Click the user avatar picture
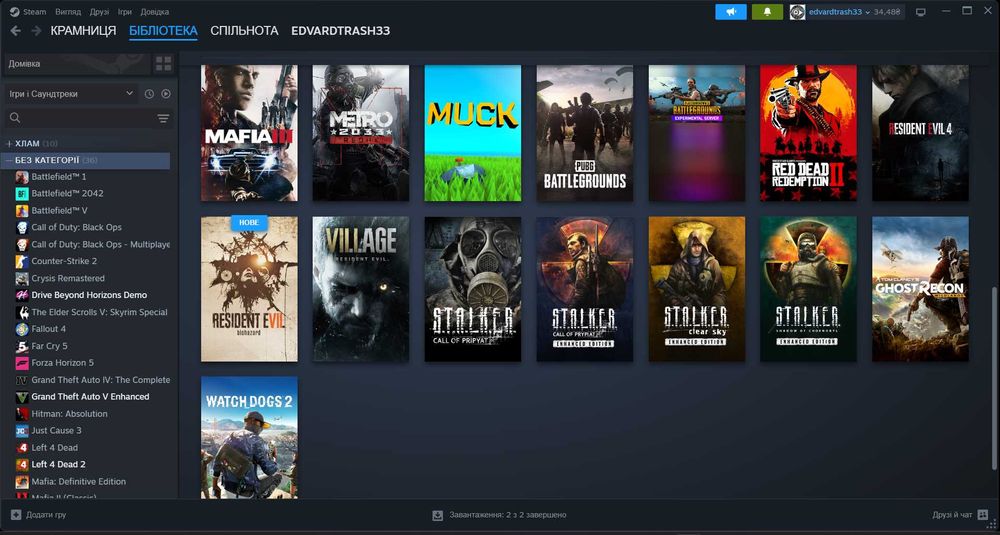This screenshot has height=535, width=1000. (x=797, y=11)
